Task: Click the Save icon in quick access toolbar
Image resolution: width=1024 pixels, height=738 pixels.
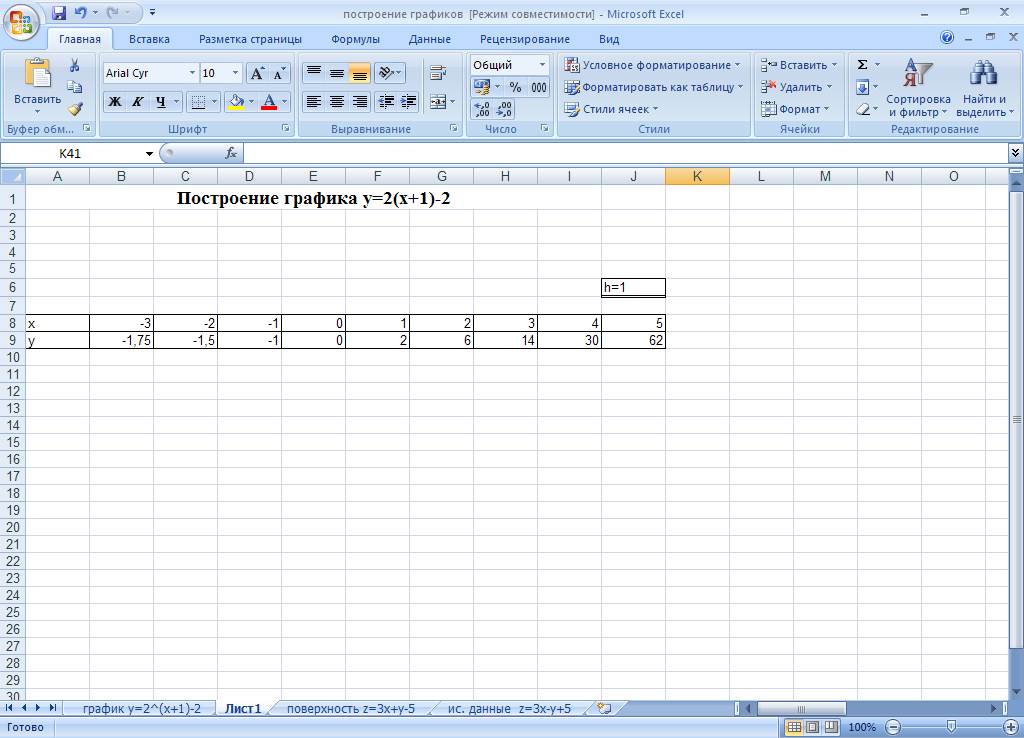Action: 59,13
